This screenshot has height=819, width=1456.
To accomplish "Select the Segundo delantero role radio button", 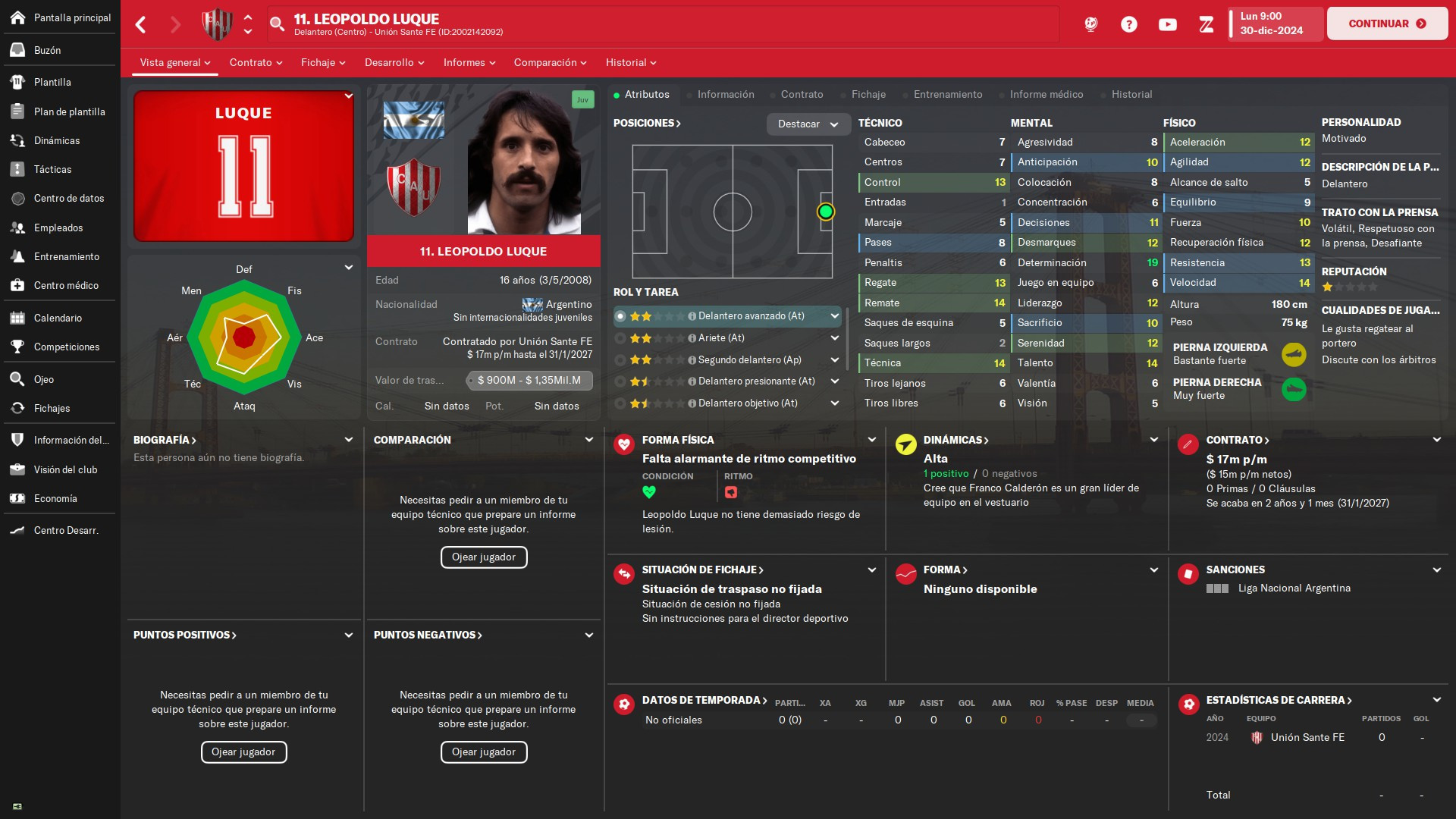I will tap(620, 360).
